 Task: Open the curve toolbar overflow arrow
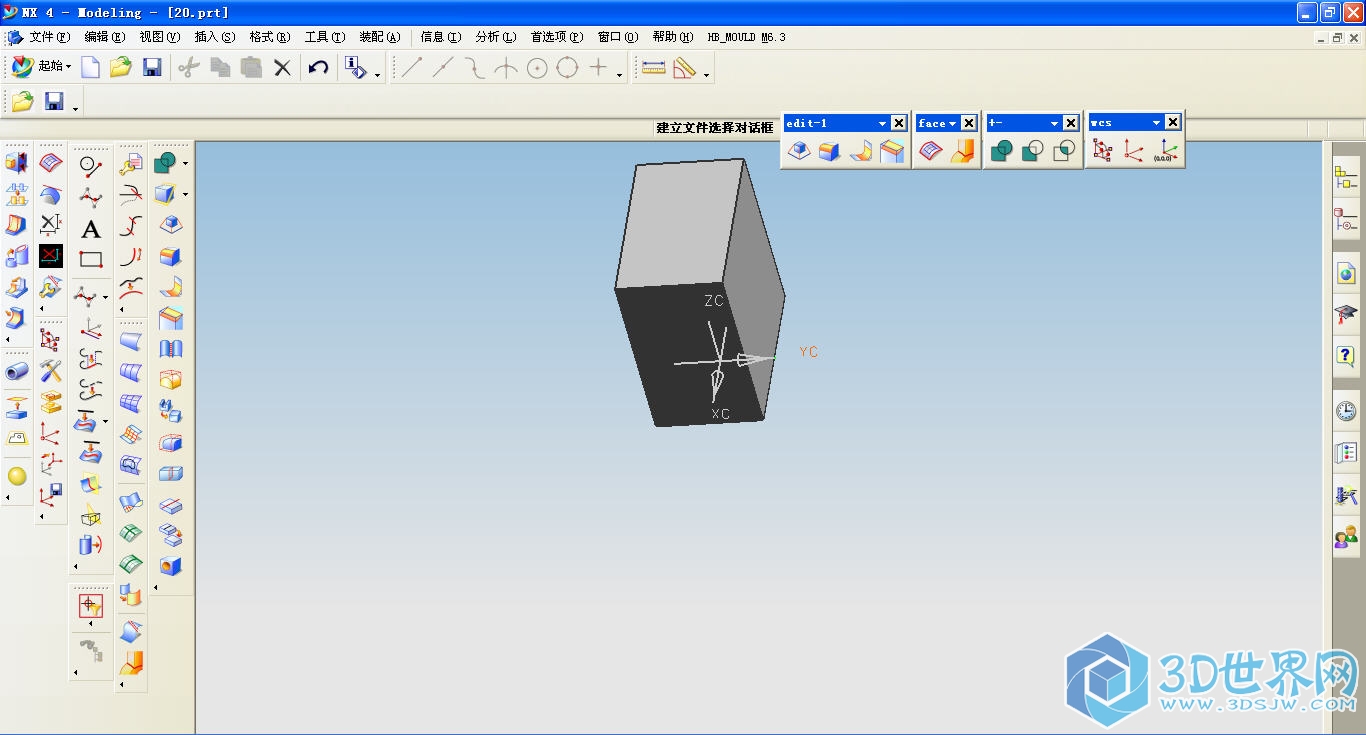pyautogui.click(x=619, y=75)
